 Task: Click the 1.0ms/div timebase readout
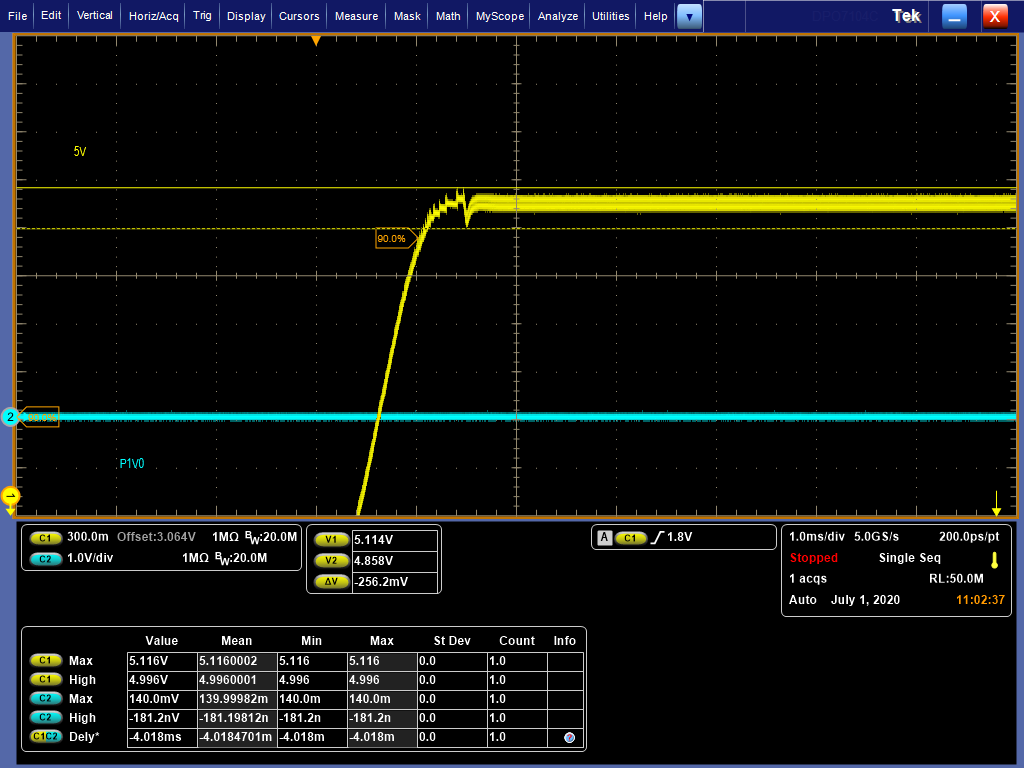[817, 537]
